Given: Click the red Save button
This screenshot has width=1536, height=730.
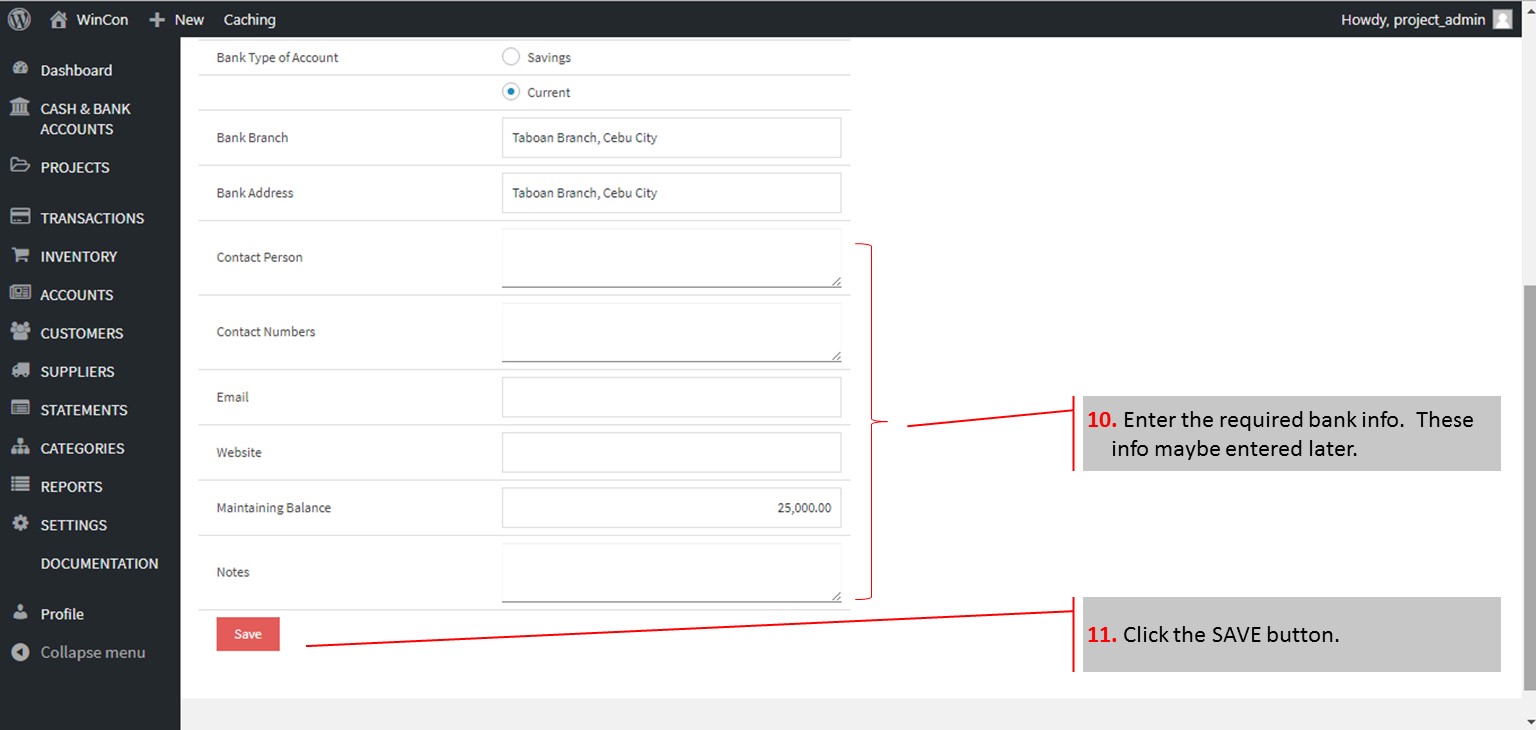Looking at the screenshot, I should (248, 634).
